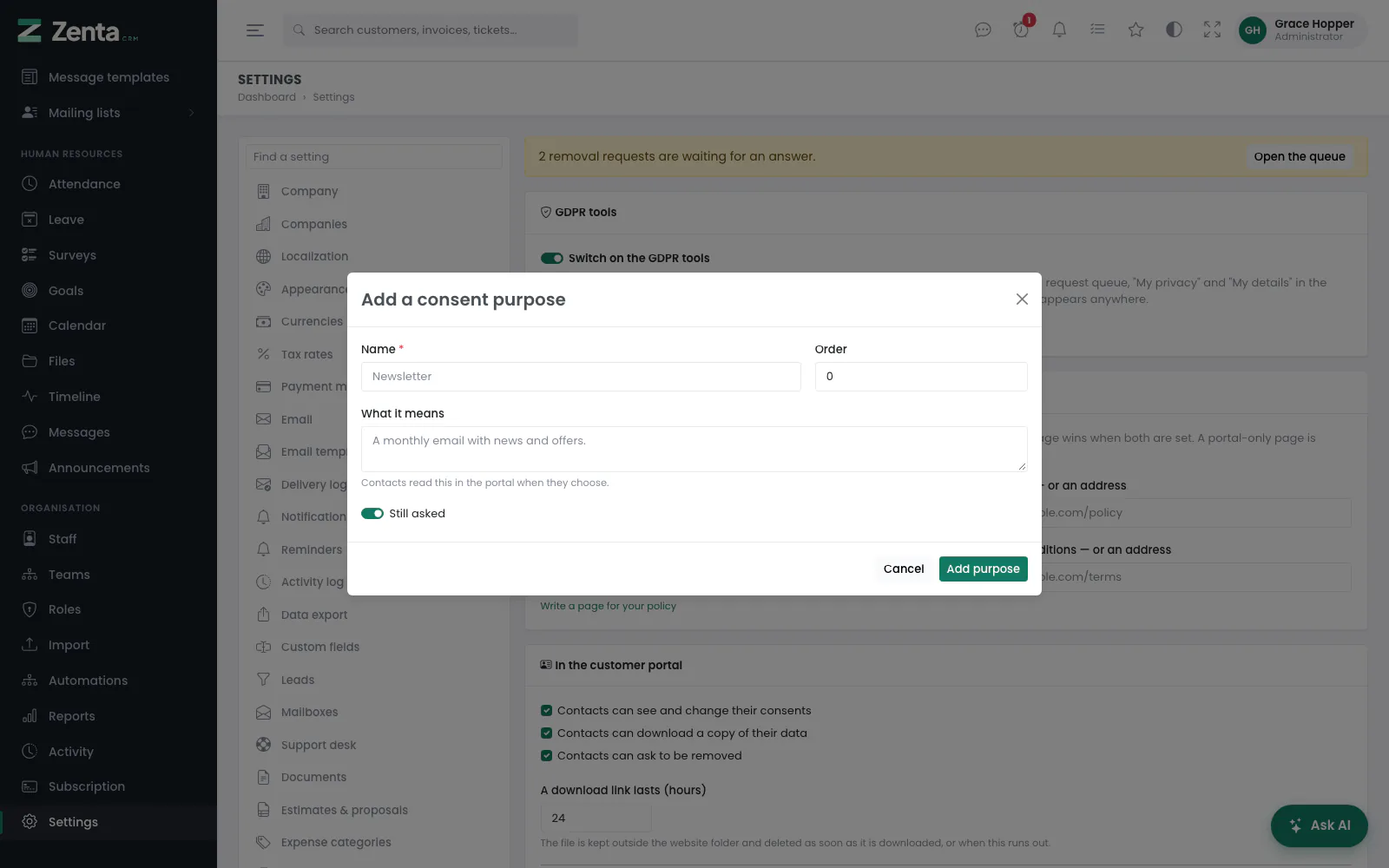1389x868 pixels.
Task: Open Surveys in sidebar
Action: tap(109, 255)
